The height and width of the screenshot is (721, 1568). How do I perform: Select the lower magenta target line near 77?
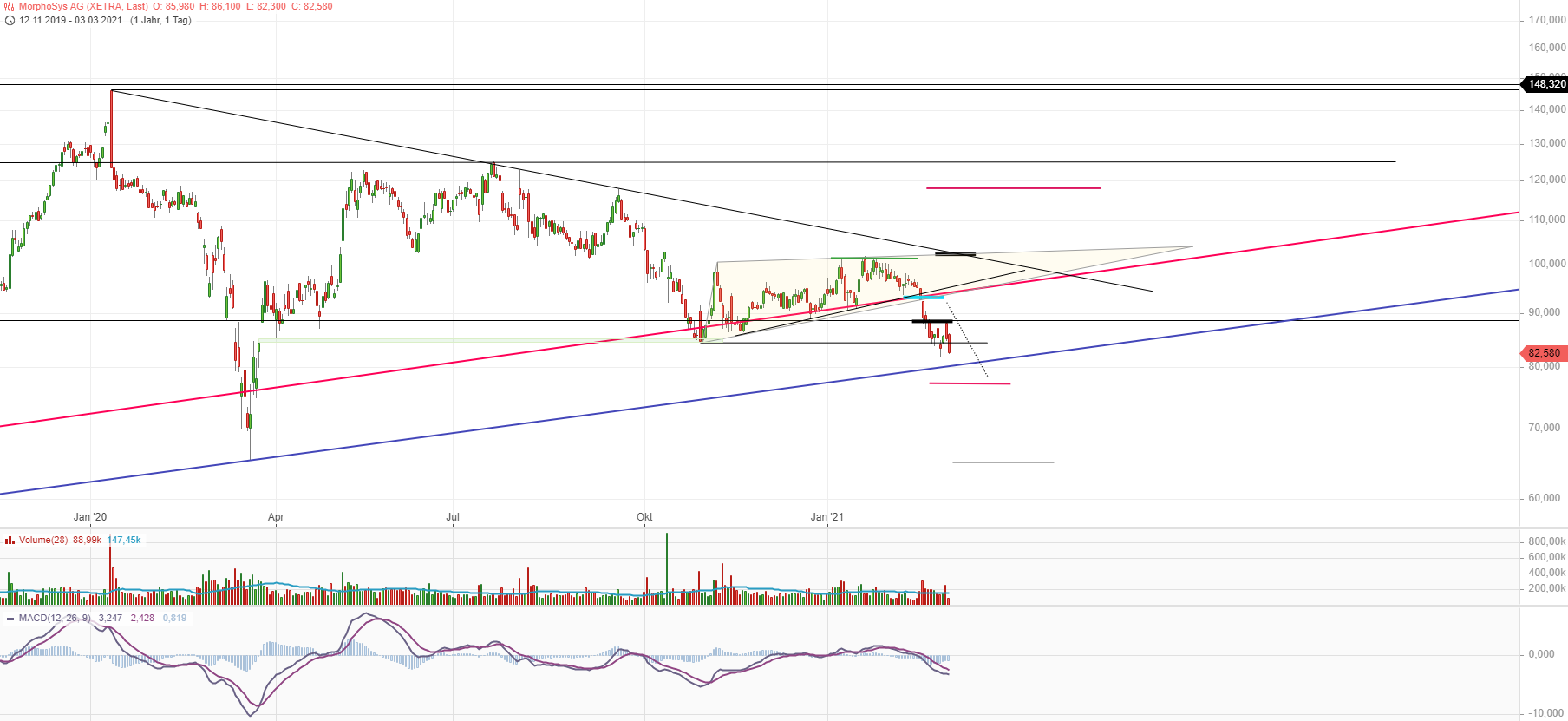point(970,383)
